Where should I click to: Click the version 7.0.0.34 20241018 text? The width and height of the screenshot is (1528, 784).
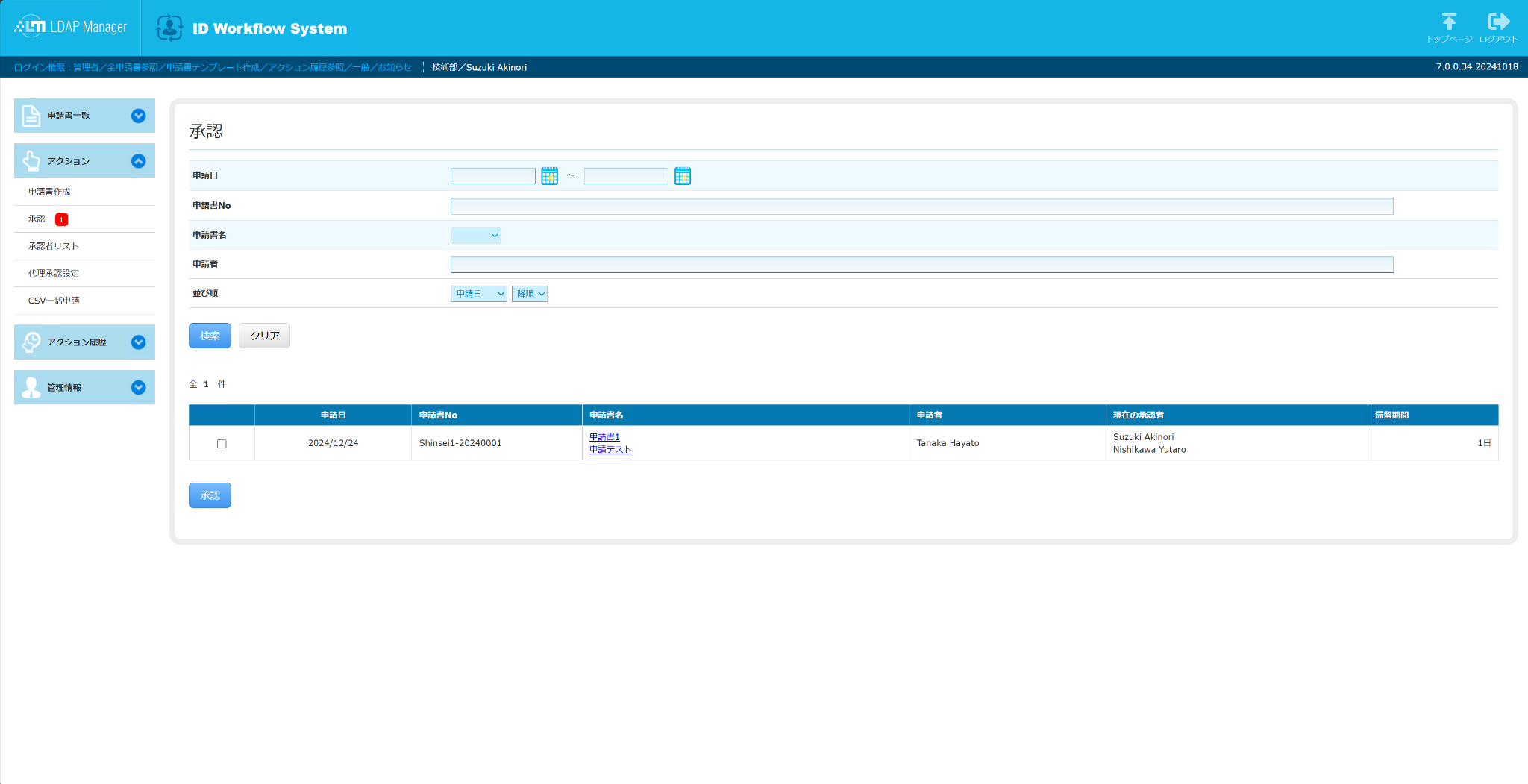(x=1477, y=67)
